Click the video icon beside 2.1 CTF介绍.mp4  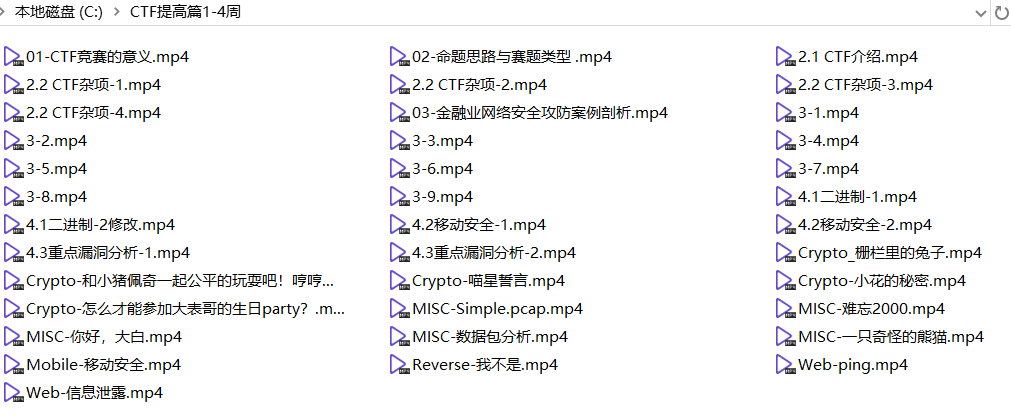pos(786,57)
